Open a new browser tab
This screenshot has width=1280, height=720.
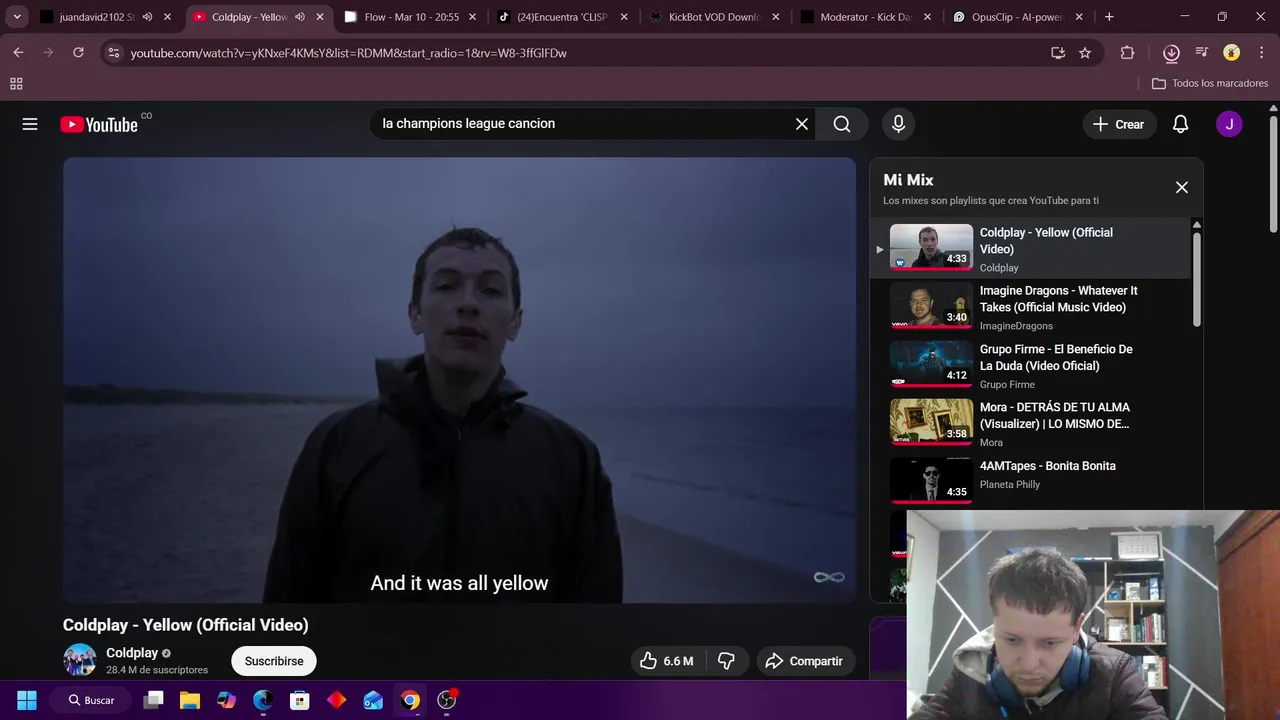click(1109, 17)
